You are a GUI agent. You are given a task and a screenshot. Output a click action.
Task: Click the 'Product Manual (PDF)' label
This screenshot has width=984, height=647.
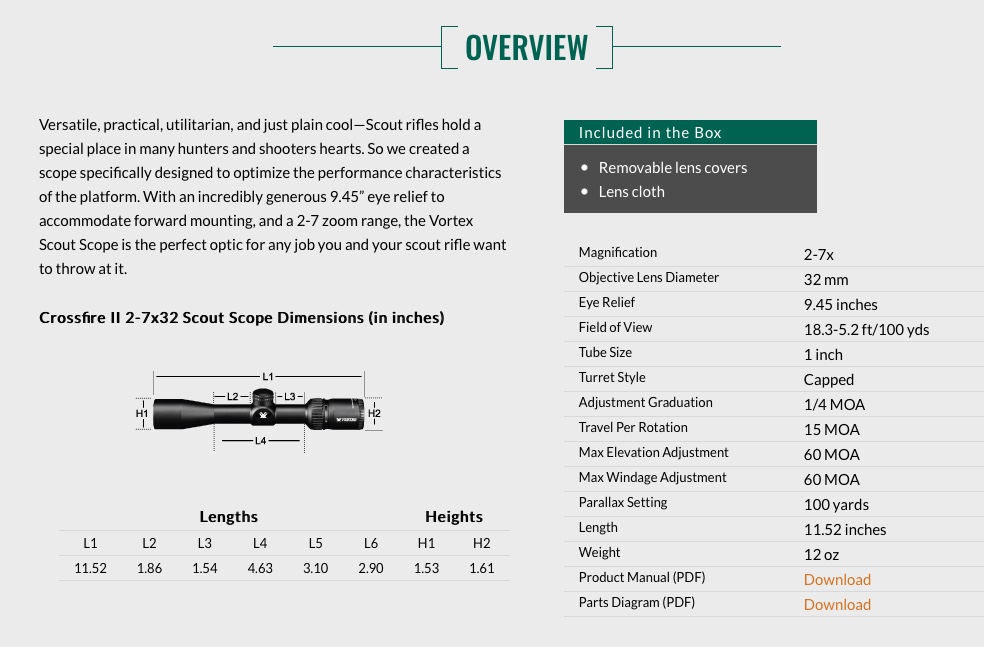point(641,577)
